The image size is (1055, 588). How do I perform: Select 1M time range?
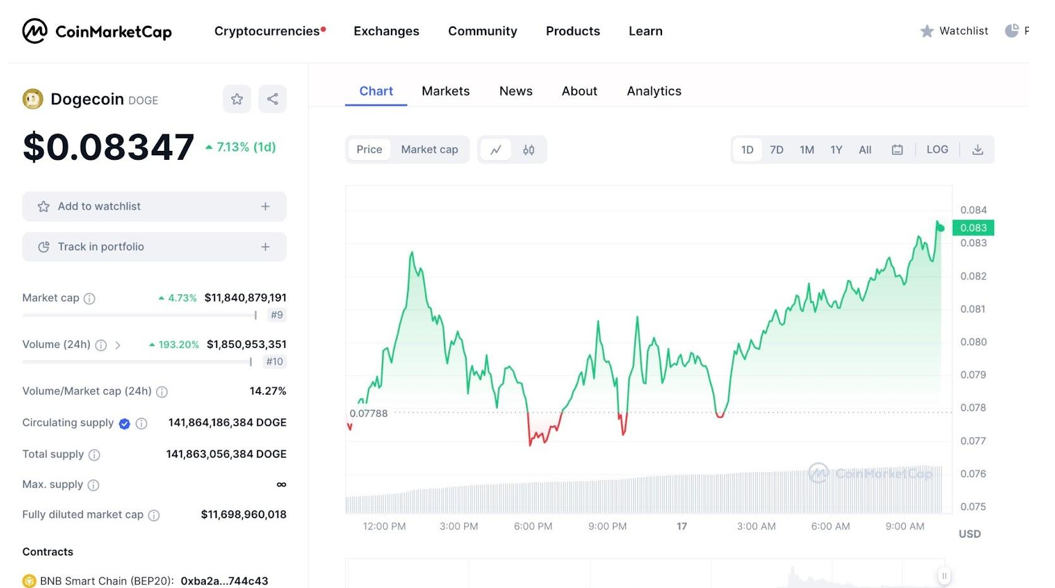pyautogui.click(x=807, y=149)
